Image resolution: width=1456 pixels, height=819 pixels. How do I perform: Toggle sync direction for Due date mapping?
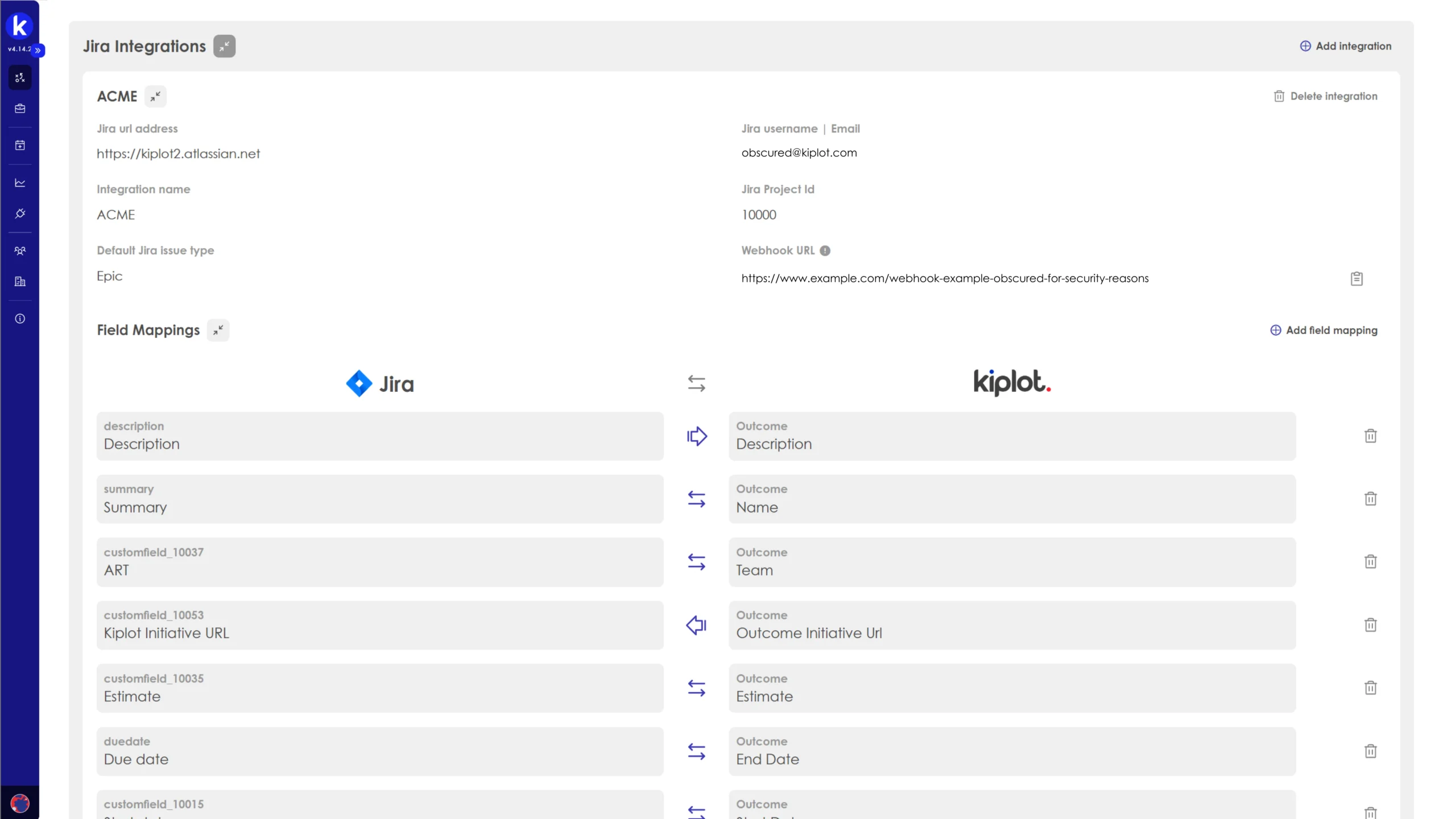(x=696, y=751)
